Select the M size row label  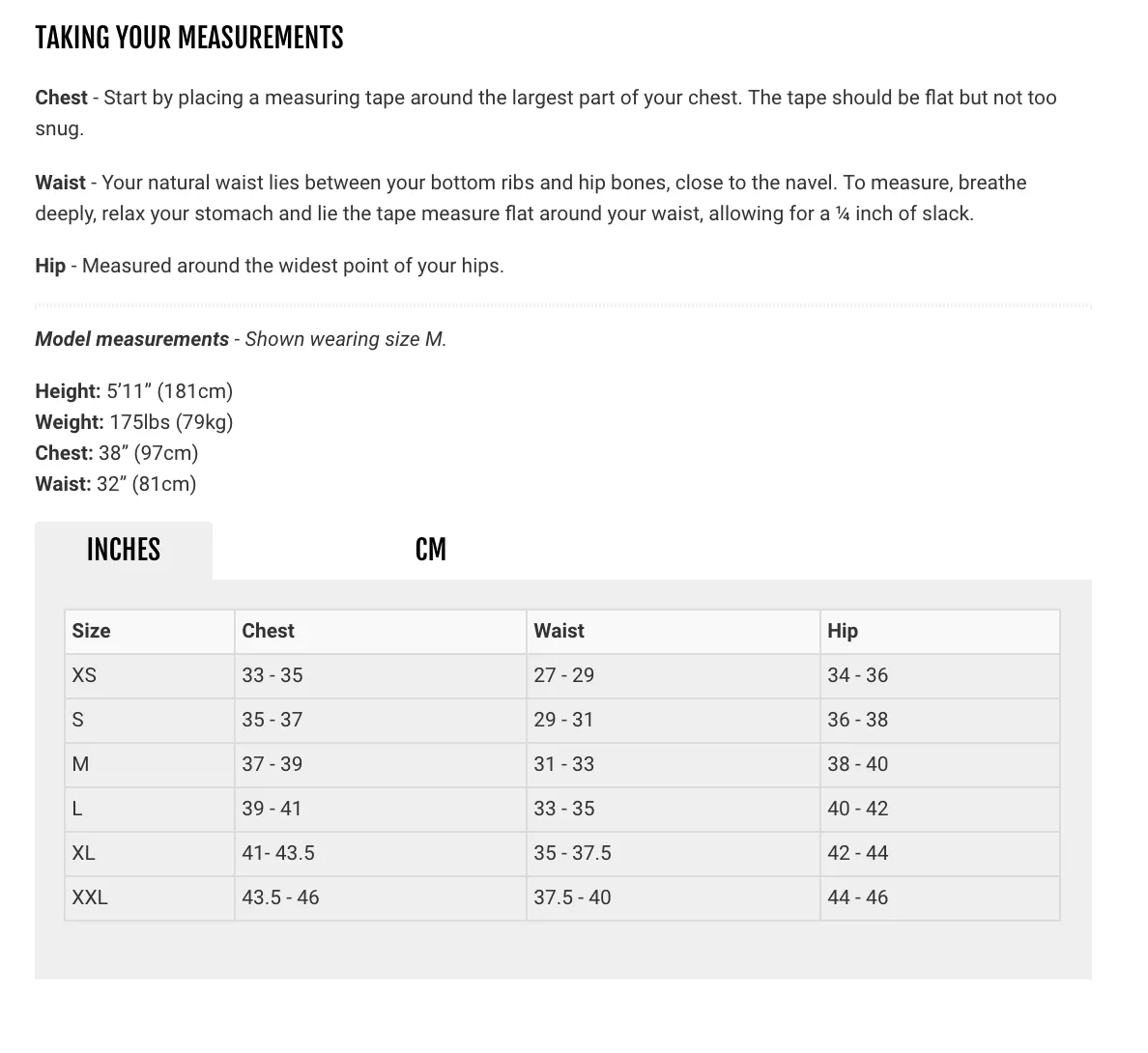click(x=80, y=764)
